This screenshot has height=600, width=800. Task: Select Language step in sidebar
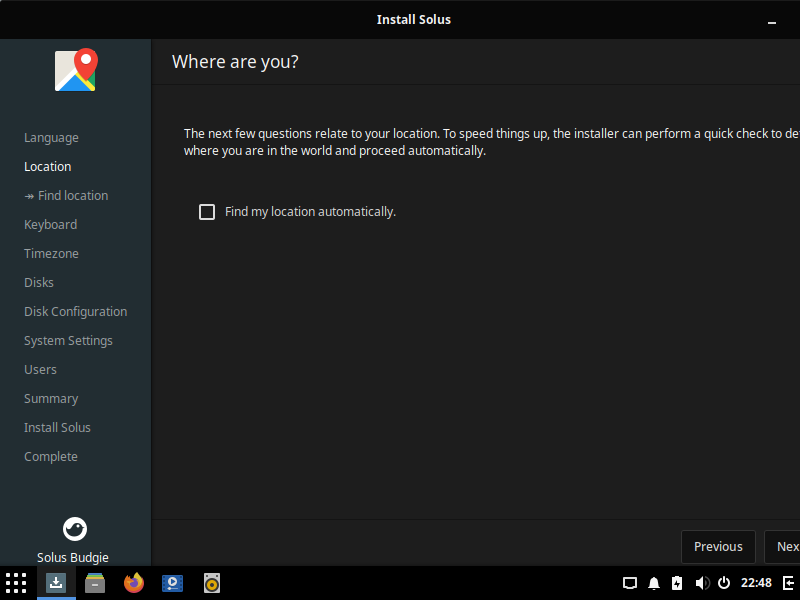51,138
